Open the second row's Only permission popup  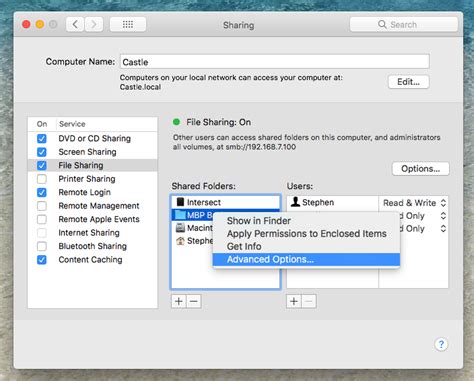pos(424,216)
